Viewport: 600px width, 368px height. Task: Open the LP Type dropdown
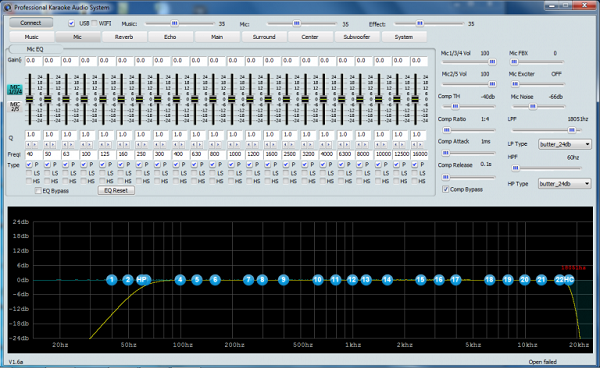[x=564, y=144]
